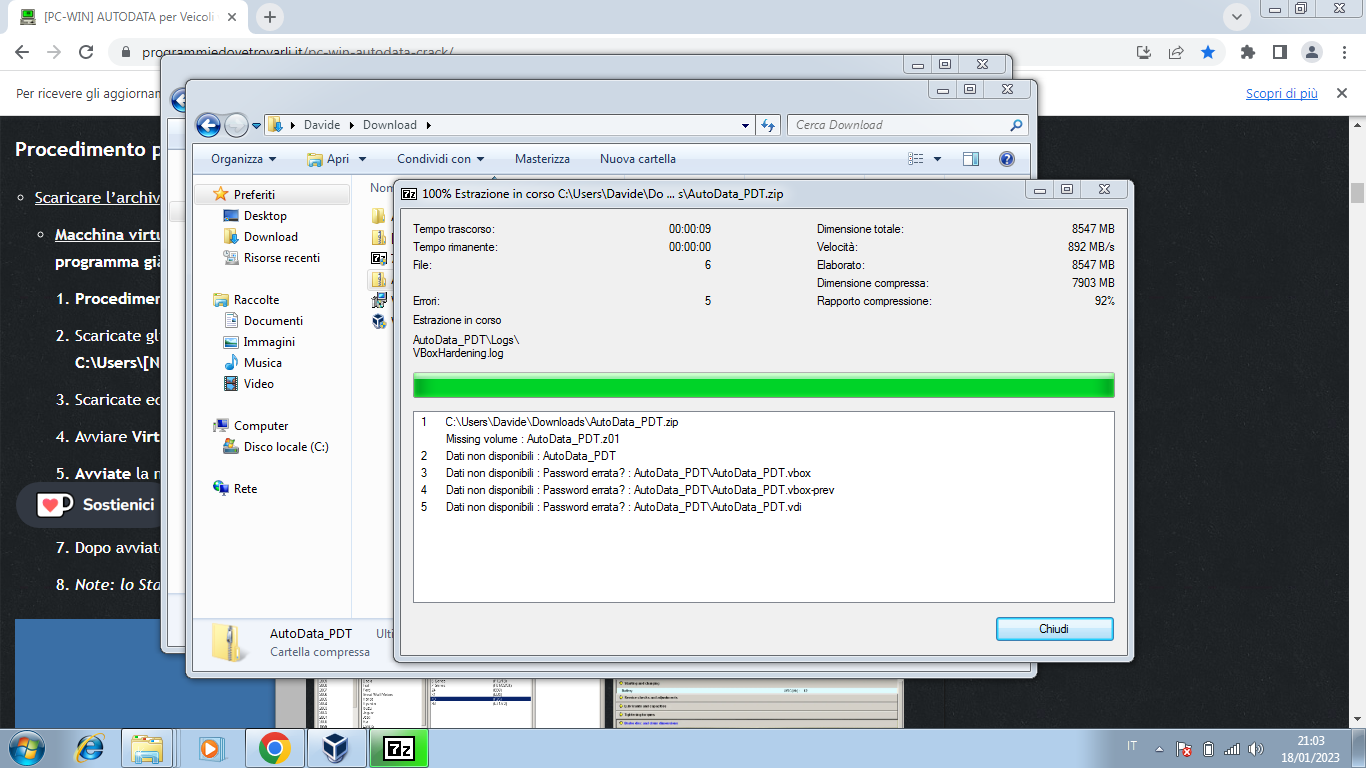Open Documenti library in navigation pane
Screen dimensions: 1366x768
click(x=273, y=321)
